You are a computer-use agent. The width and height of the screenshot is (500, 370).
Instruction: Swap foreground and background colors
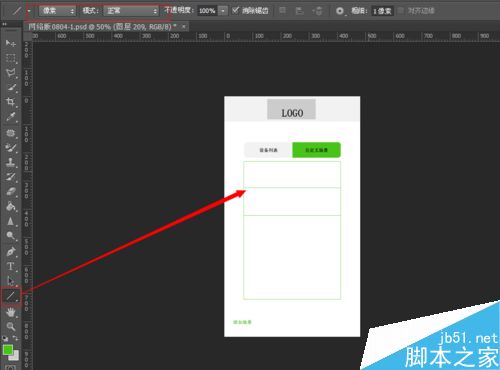[16, 338]
